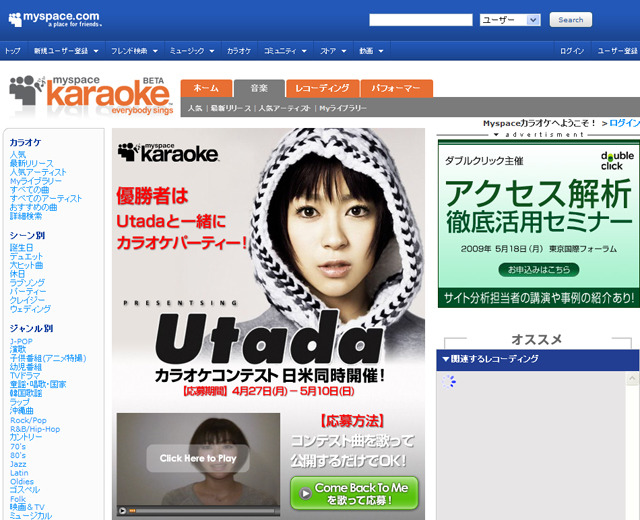Expand the ミュージック menu arrow

[212, 51]
